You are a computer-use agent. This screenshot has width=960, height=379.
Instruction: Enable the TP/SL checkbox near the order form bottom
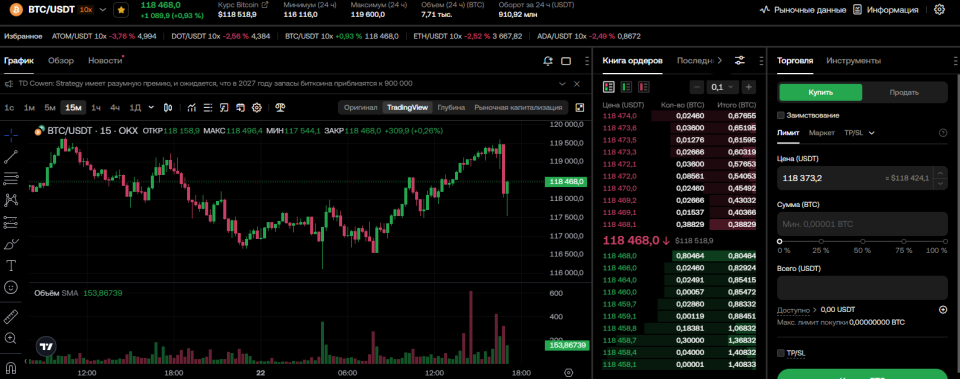pyautogui.click(x=781, y=353)
